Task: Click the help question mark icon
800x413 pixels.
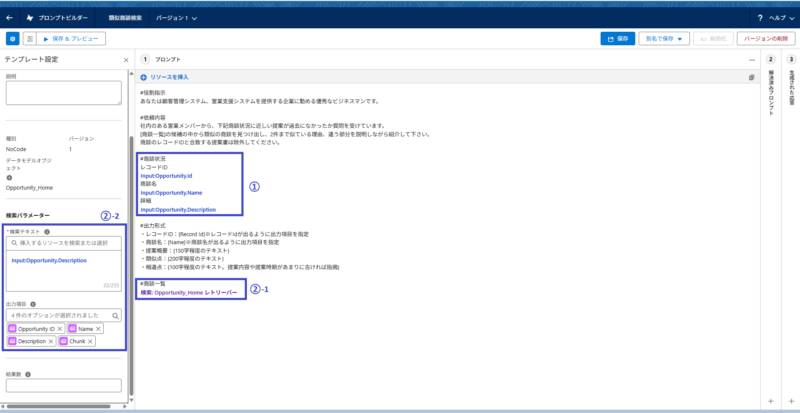Action: 761,18
